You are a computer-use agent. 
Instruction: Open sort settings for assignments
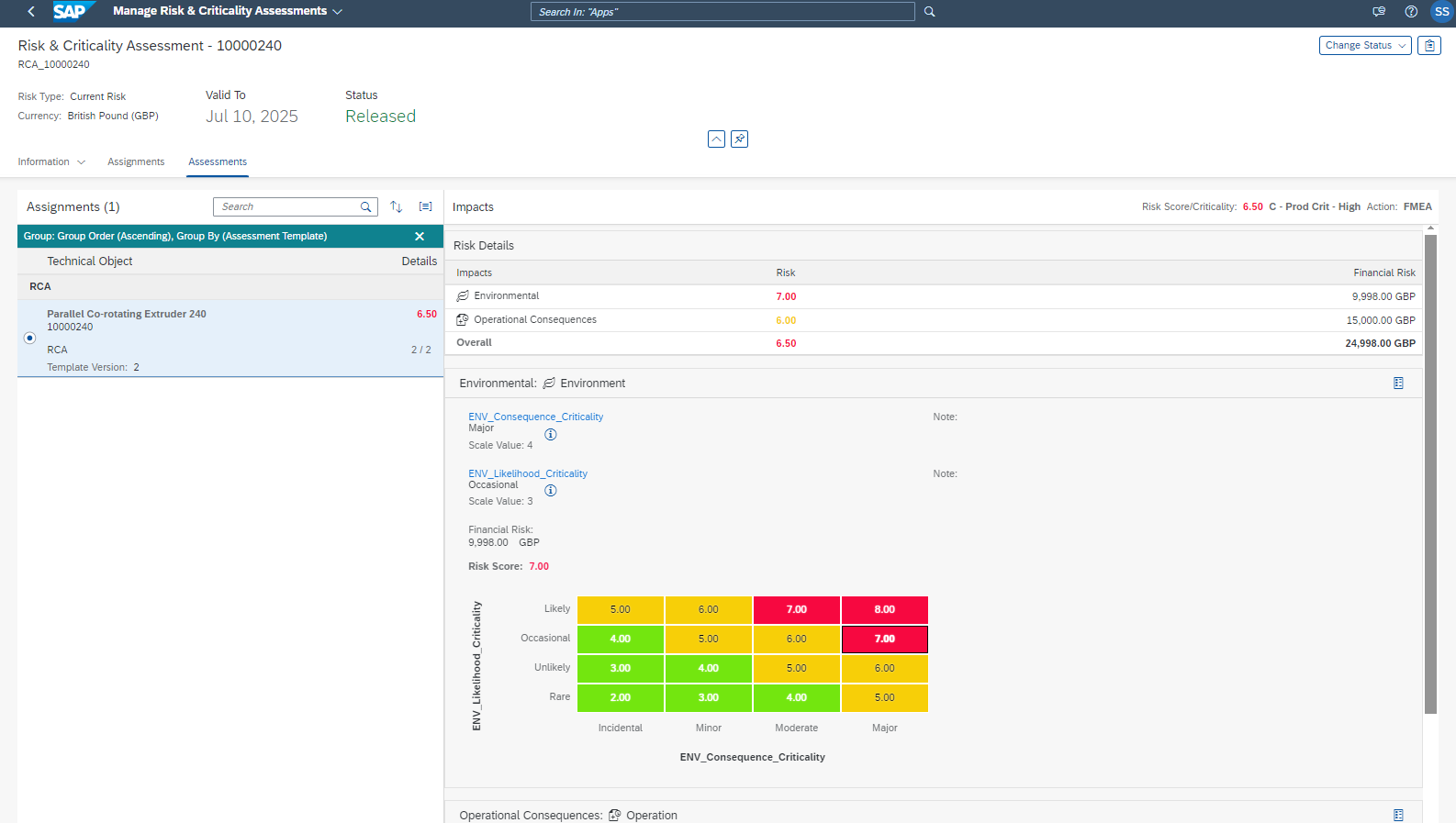coord(397,206)
